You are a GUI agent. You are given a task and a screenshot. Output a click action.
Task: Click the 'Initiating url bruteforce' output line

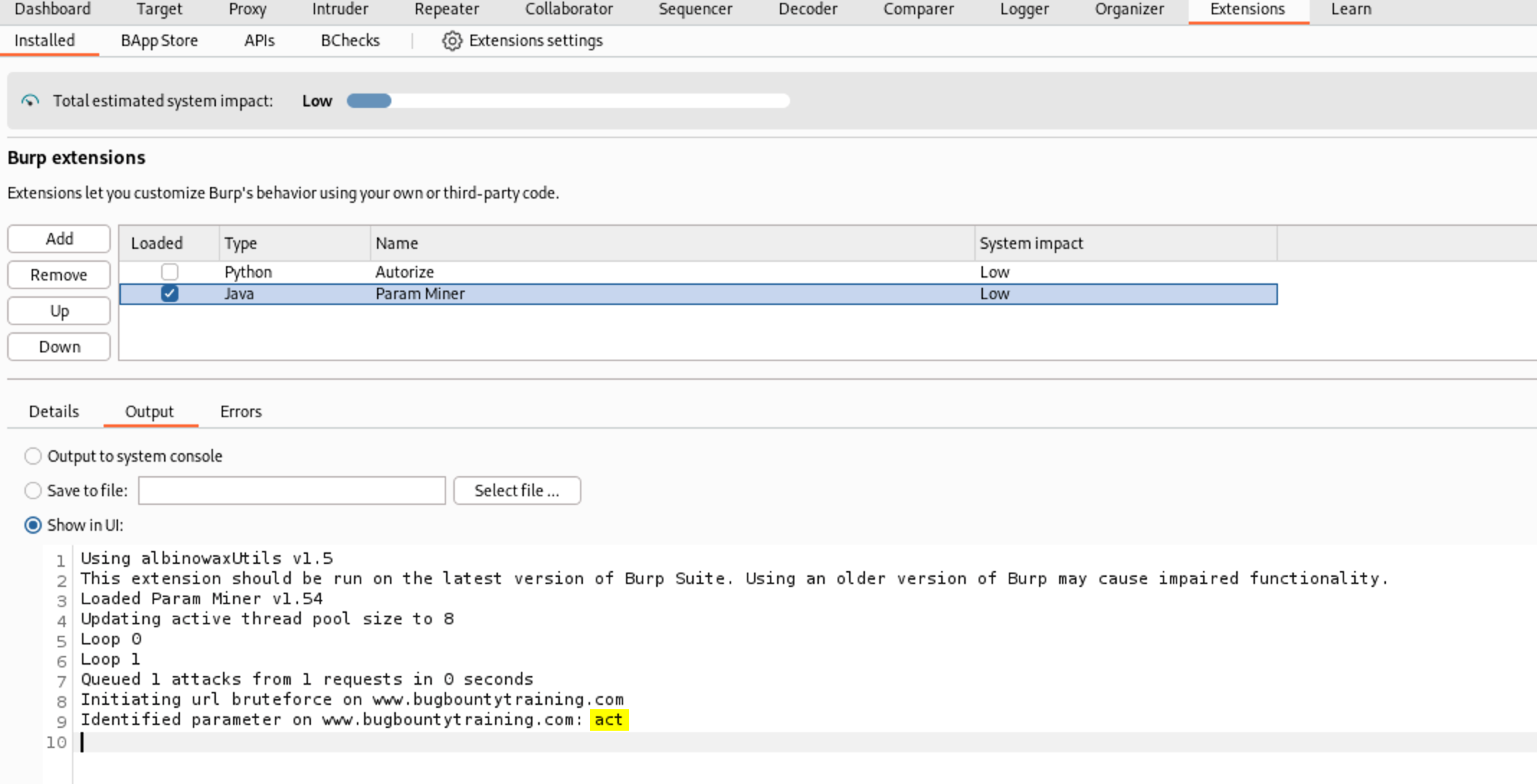pos(352,699)
